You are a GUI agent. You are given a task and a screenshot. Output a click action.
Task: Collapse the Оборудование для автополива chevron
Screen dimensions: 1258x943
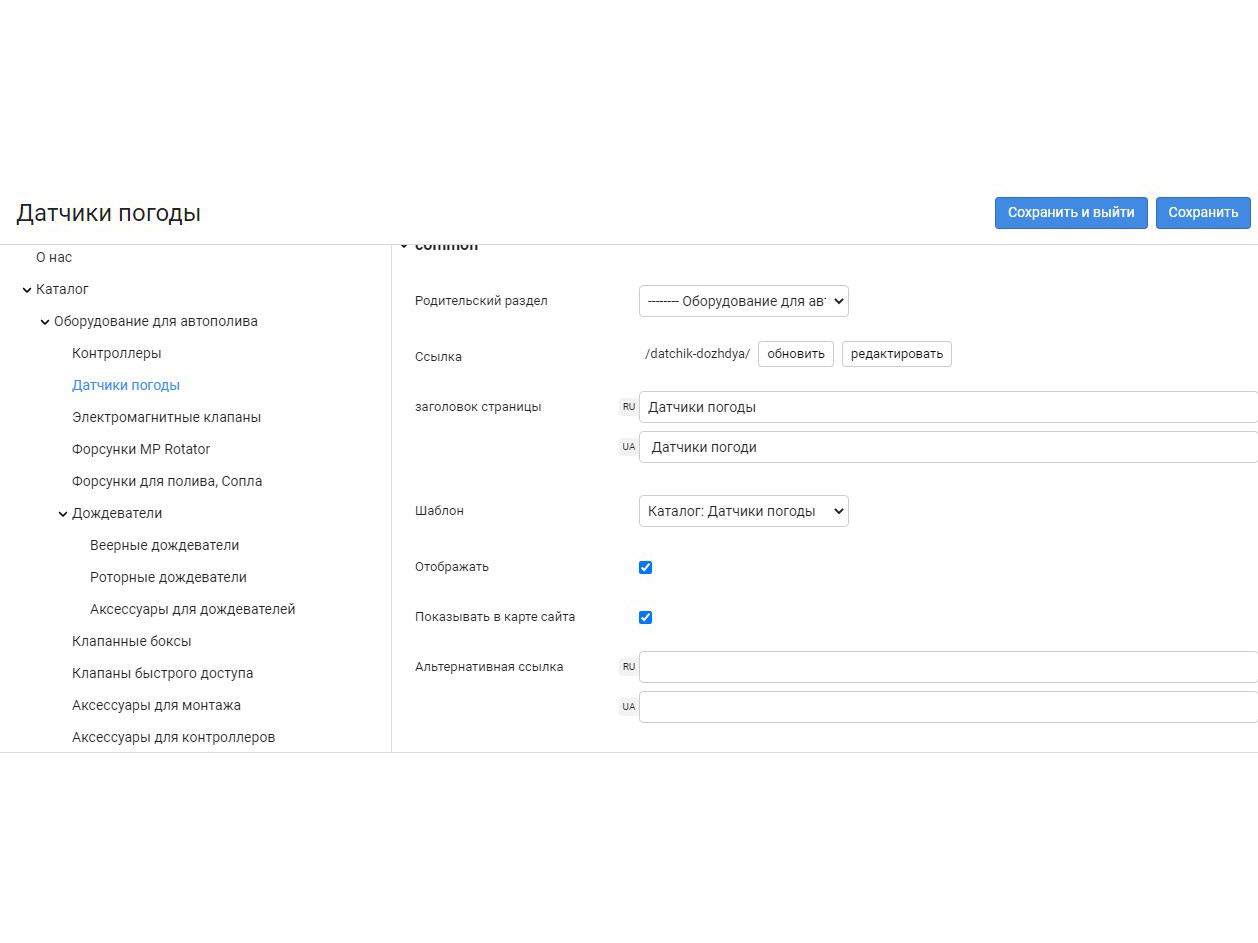45,322
